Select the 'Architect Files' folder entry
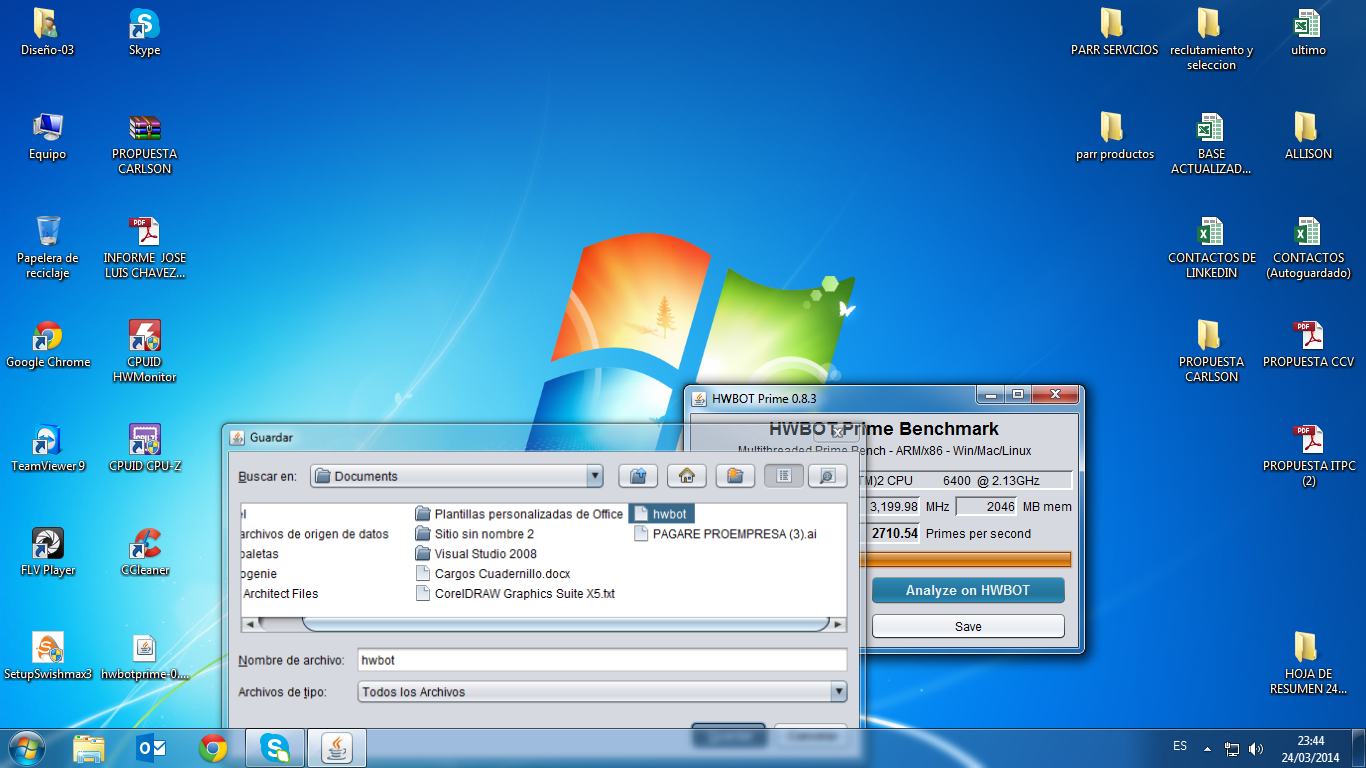The height and width of the screenshot is (768, 1366). coord(280,594)
